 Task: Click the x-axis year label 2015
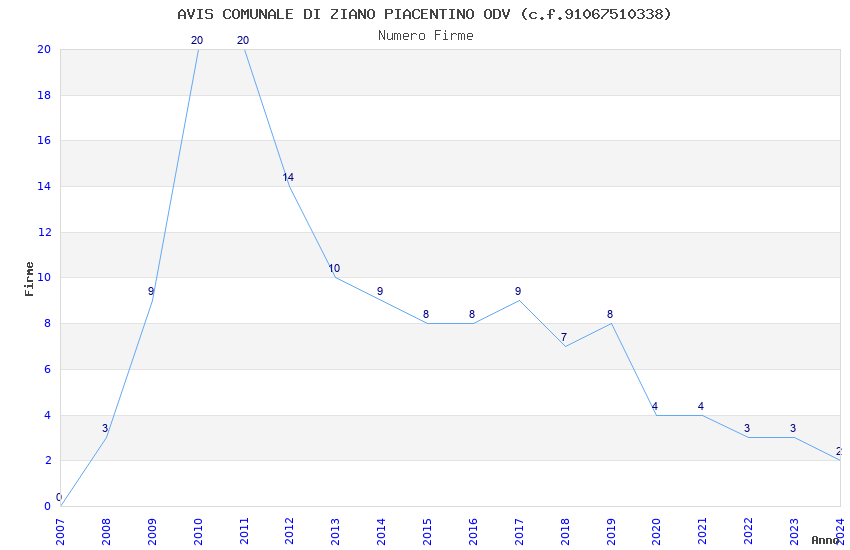pyautogui.click(x=427, y=532)
